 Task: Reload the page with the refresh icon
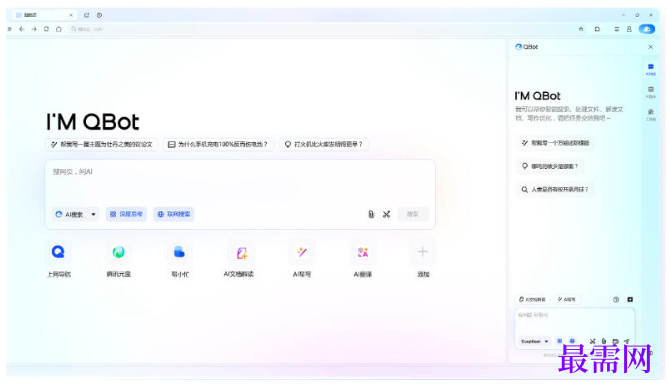[46, 29]
